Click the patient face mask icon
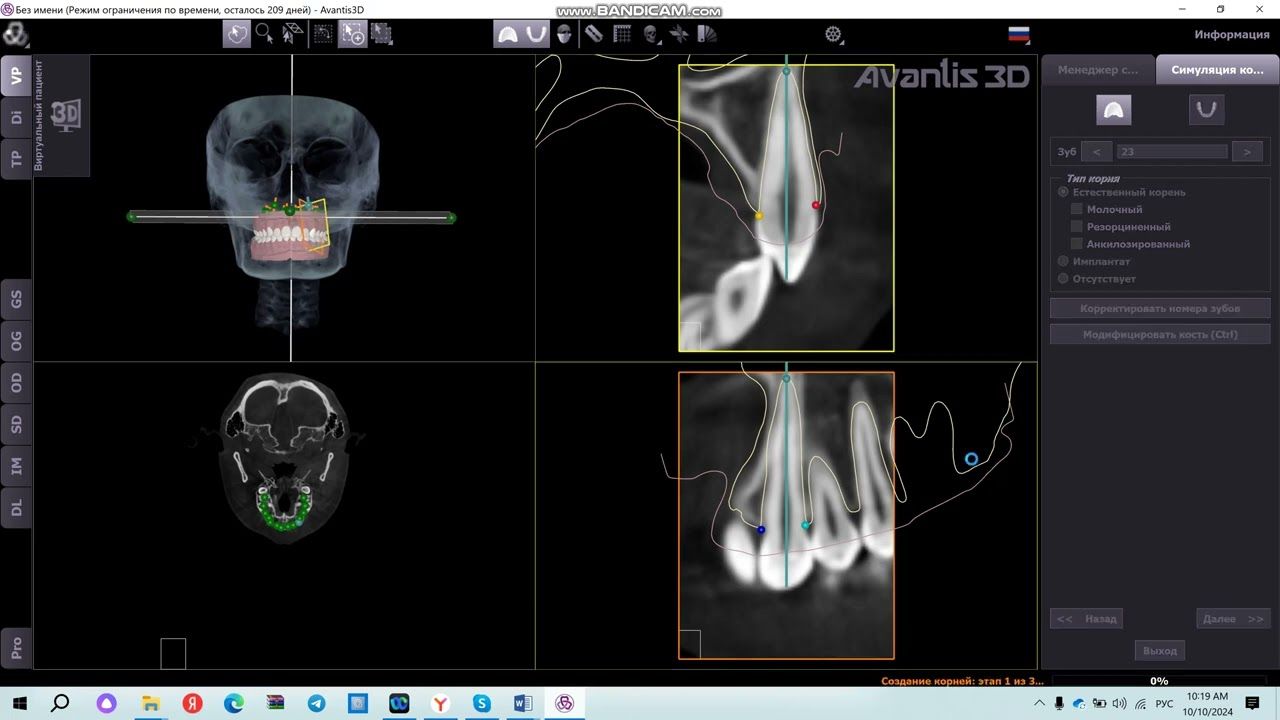The image size is (1280, 720). pyautogui.click(x=564, y=34)
